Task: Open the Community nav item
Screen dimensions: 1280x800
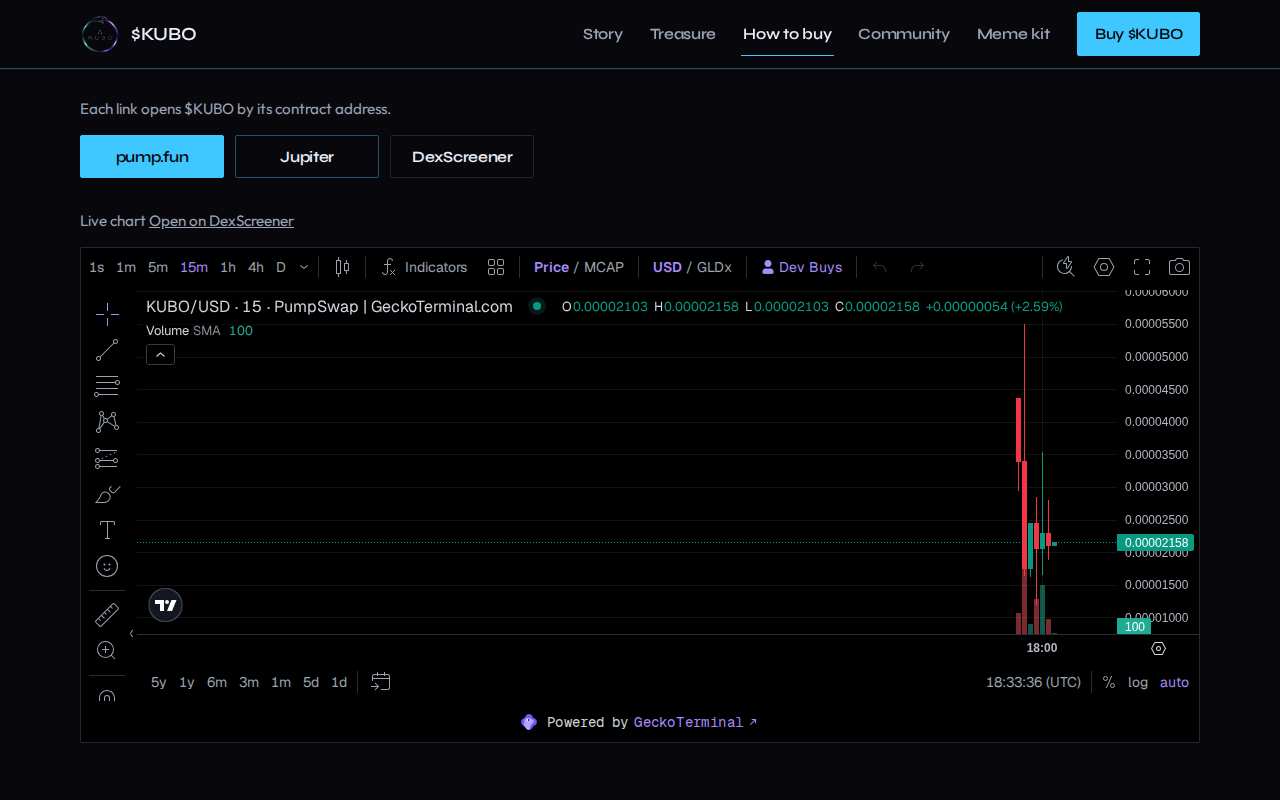Action: pos(904,34)
